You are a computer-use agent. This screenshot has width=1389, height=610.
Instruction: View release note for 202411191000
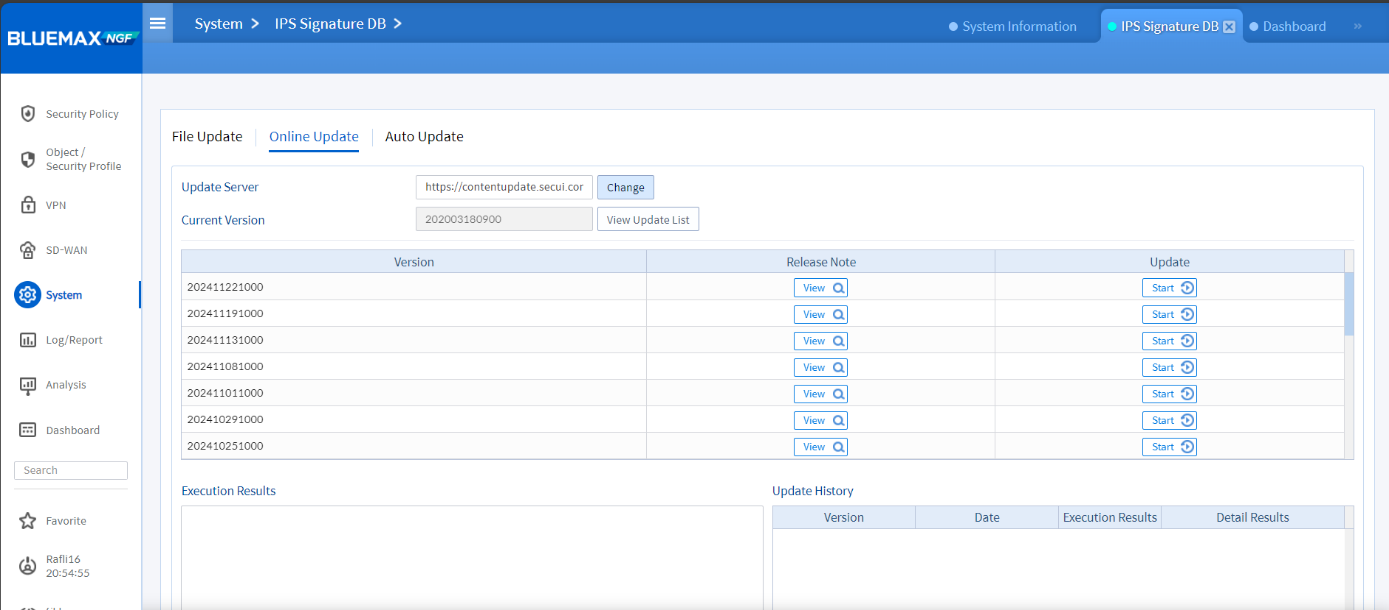[x=821, y=314]
